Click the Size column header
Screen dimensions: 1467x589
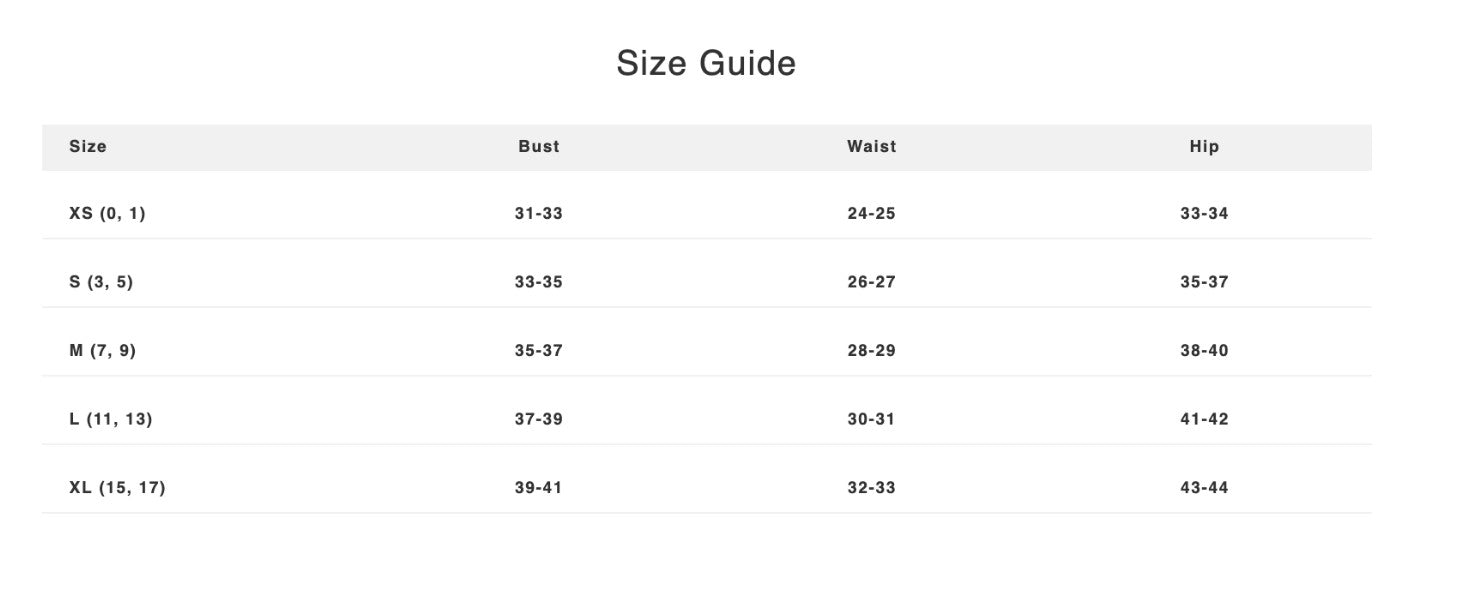(x=88, y=146)
